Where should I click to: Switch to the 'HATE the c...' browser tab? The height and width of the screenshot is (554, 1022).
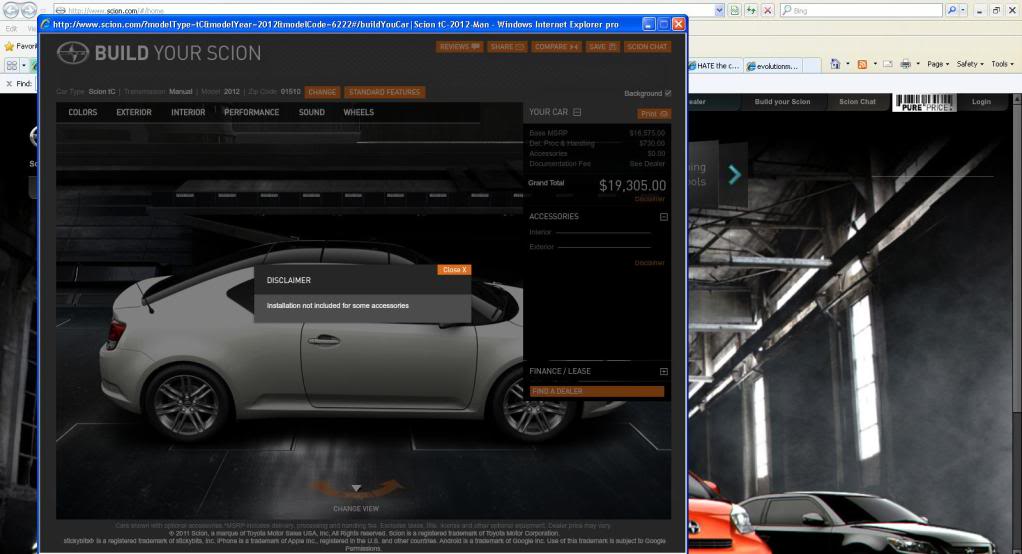tap(715, 66)
